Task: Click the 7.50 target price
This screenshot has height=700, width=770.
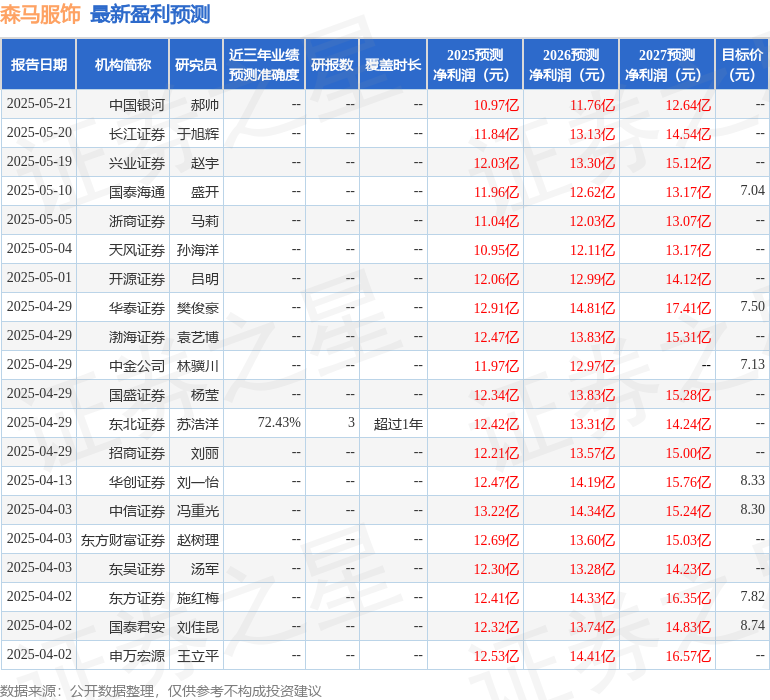Action: (752, 307)
